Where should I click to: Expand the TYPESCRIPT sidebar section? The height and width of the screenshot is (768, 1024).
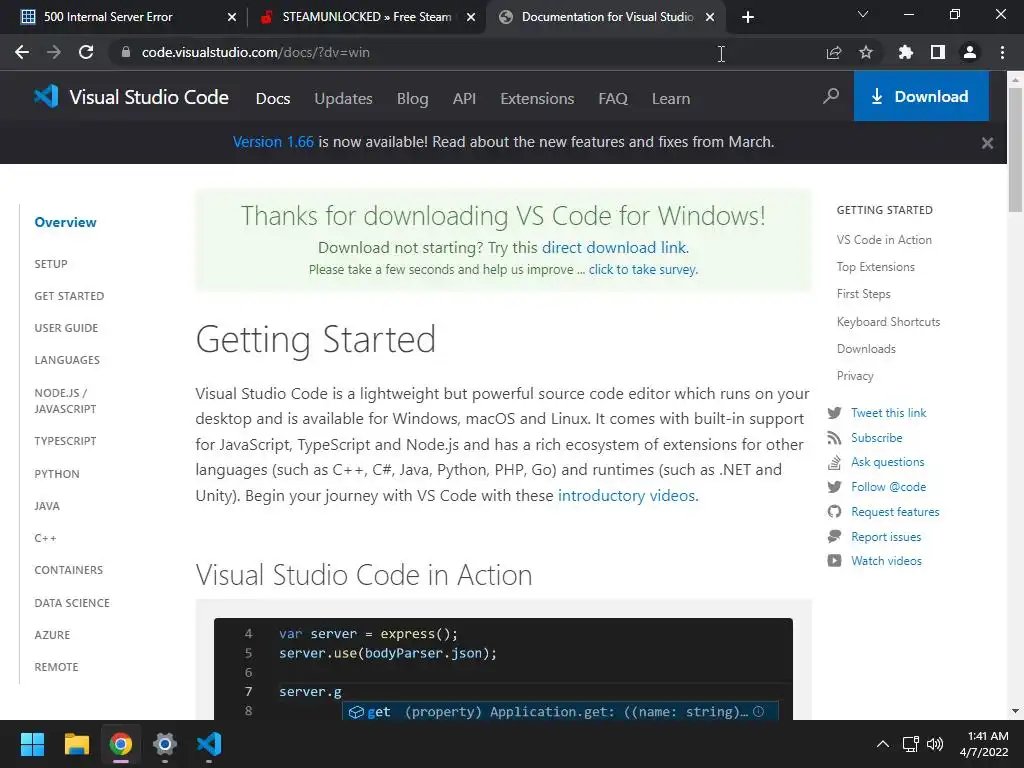coord(65,441)
